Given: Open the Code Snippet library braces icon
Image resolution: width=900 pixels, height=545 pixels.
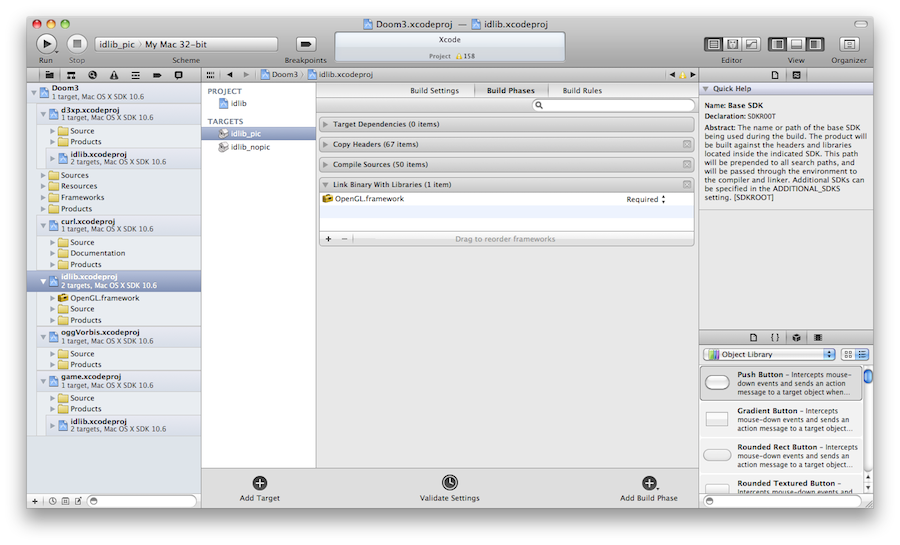Looking at the screenshot, I should (x=775, y=338).
